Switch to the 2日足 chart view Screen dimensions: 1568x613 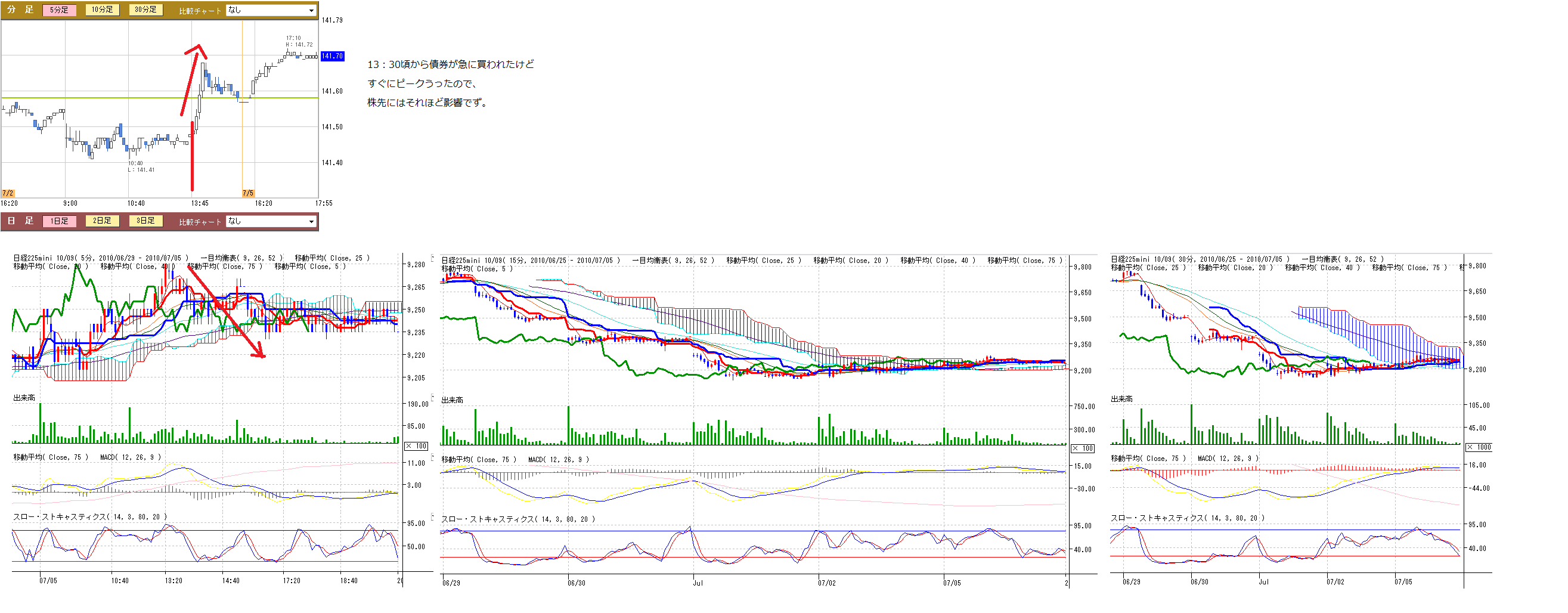[103, 221]
